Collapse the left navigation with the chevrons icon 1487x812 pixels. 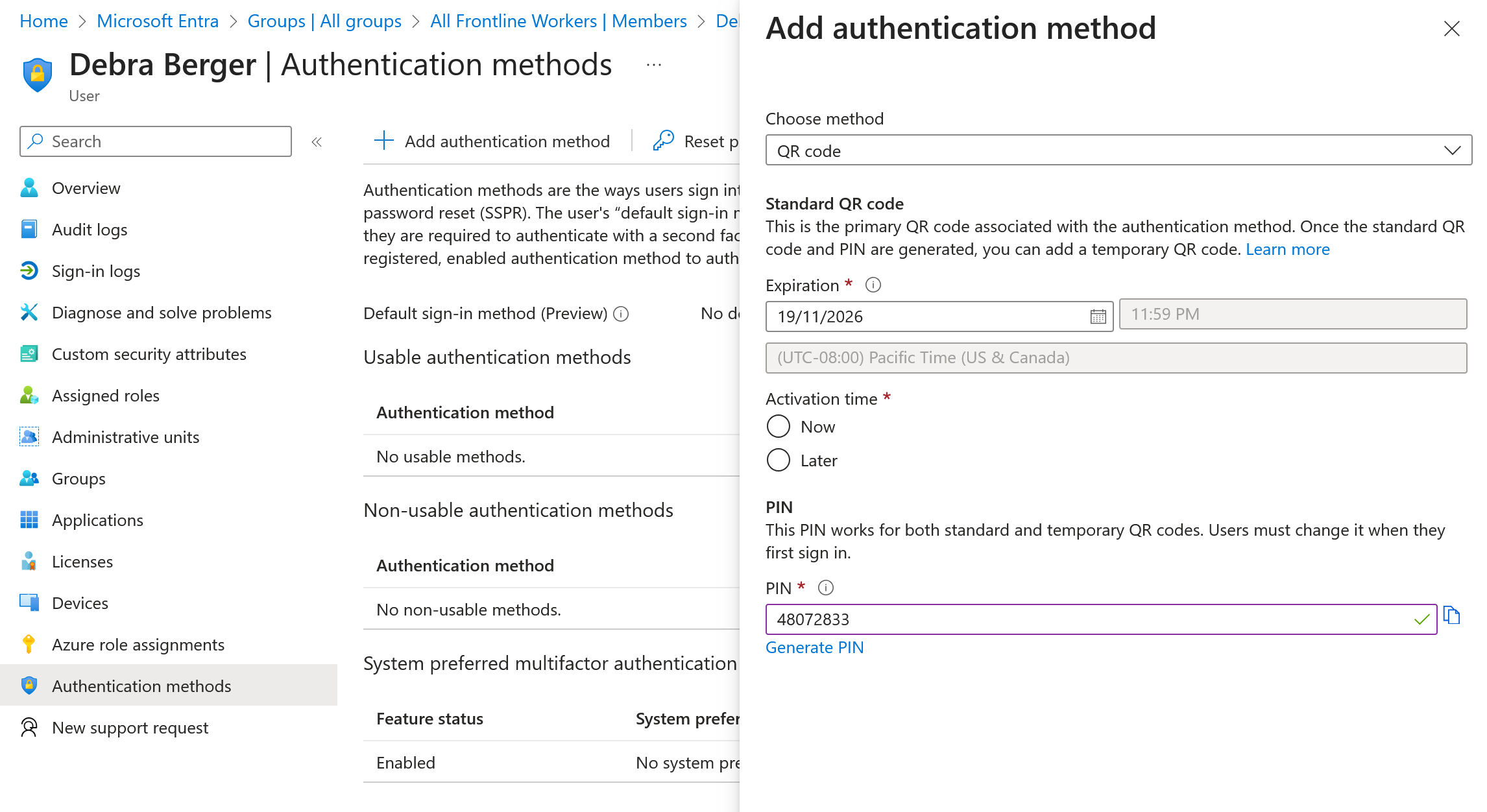pos(317,142)
